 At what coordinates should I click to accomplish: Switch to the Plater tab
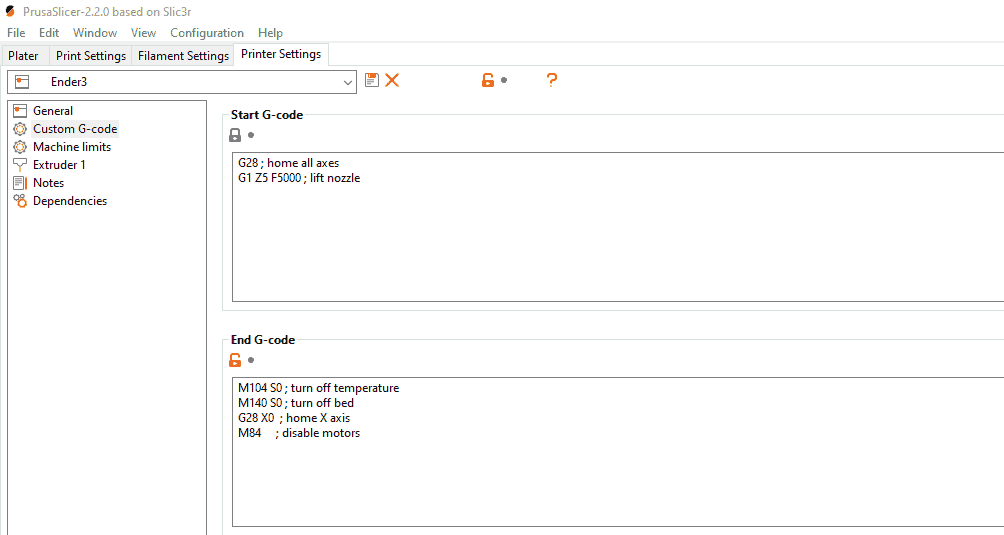point(24,56)
